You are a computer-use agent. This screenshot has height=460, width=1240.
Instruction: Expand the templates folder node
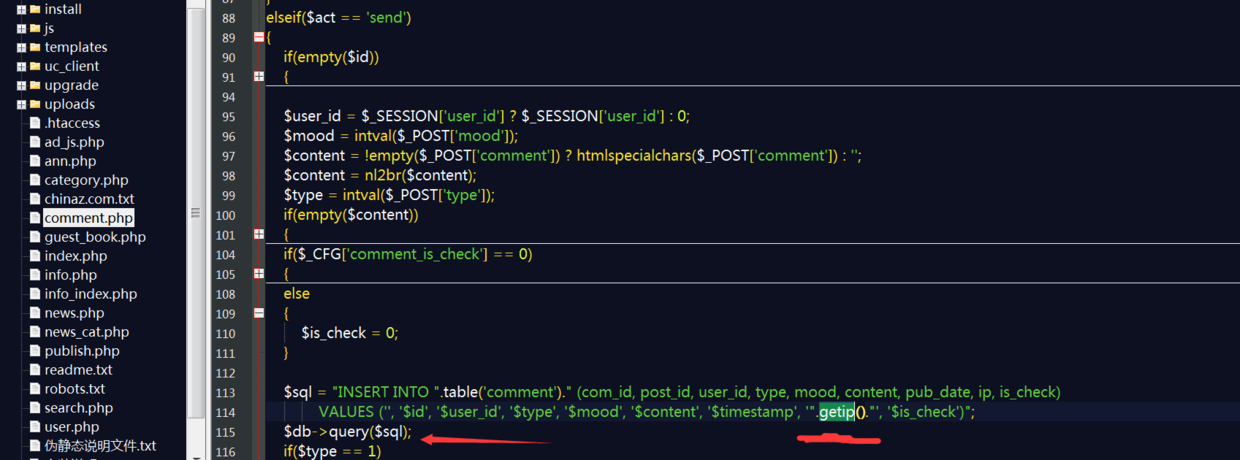click(x=21, y=48)
